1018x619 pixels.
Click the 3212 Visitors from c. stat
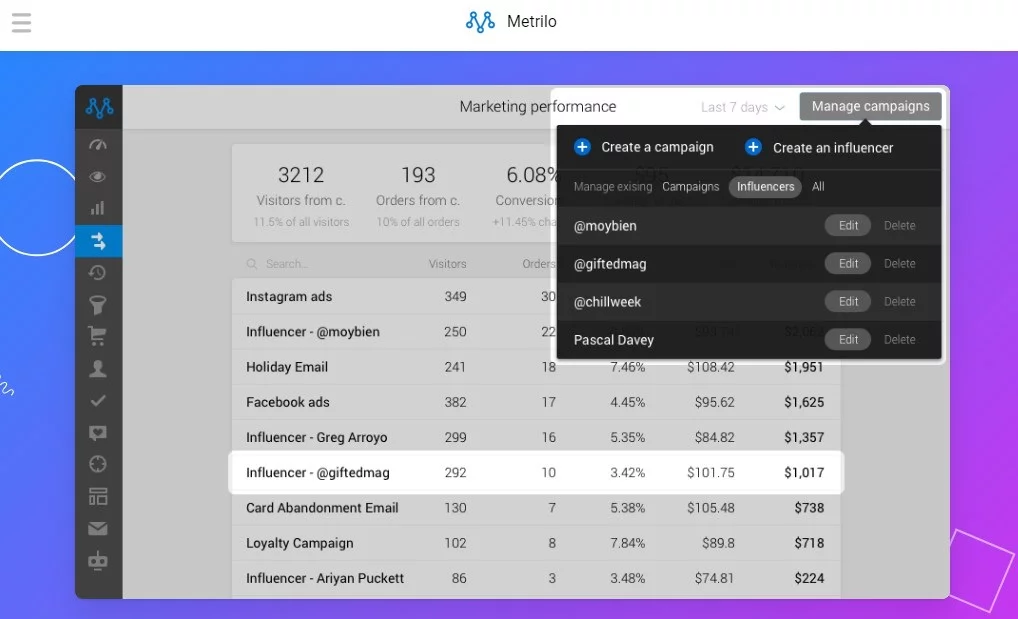pyautogui.click(x=301, y=194)
